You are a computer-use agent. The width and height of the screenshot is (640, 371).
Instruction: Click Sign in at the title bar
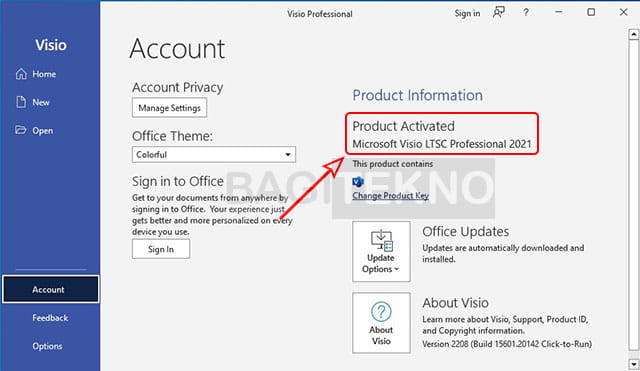coord(467,13)
